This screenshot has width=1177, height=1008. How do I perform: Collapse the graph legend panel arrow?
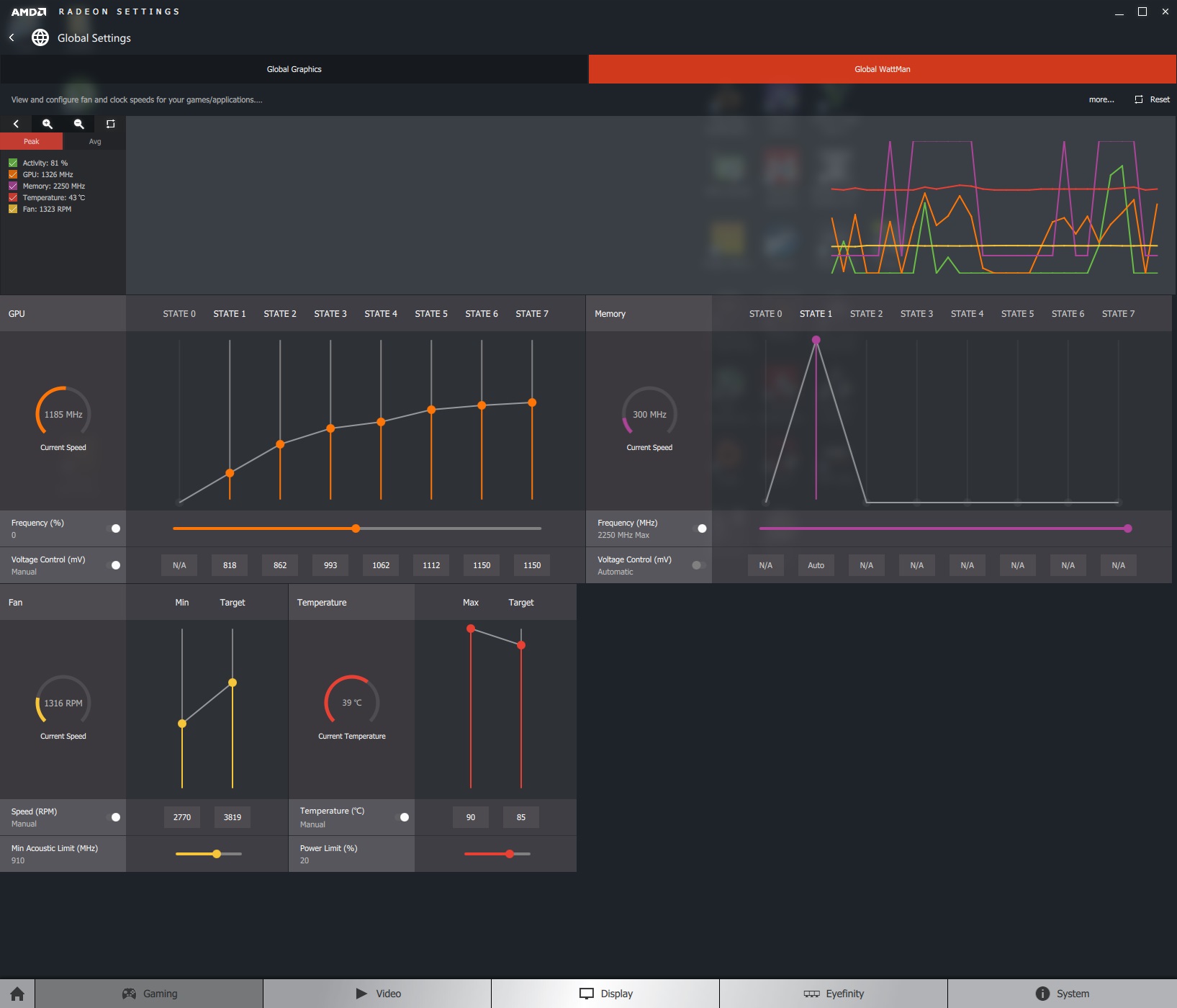point(16,124)
